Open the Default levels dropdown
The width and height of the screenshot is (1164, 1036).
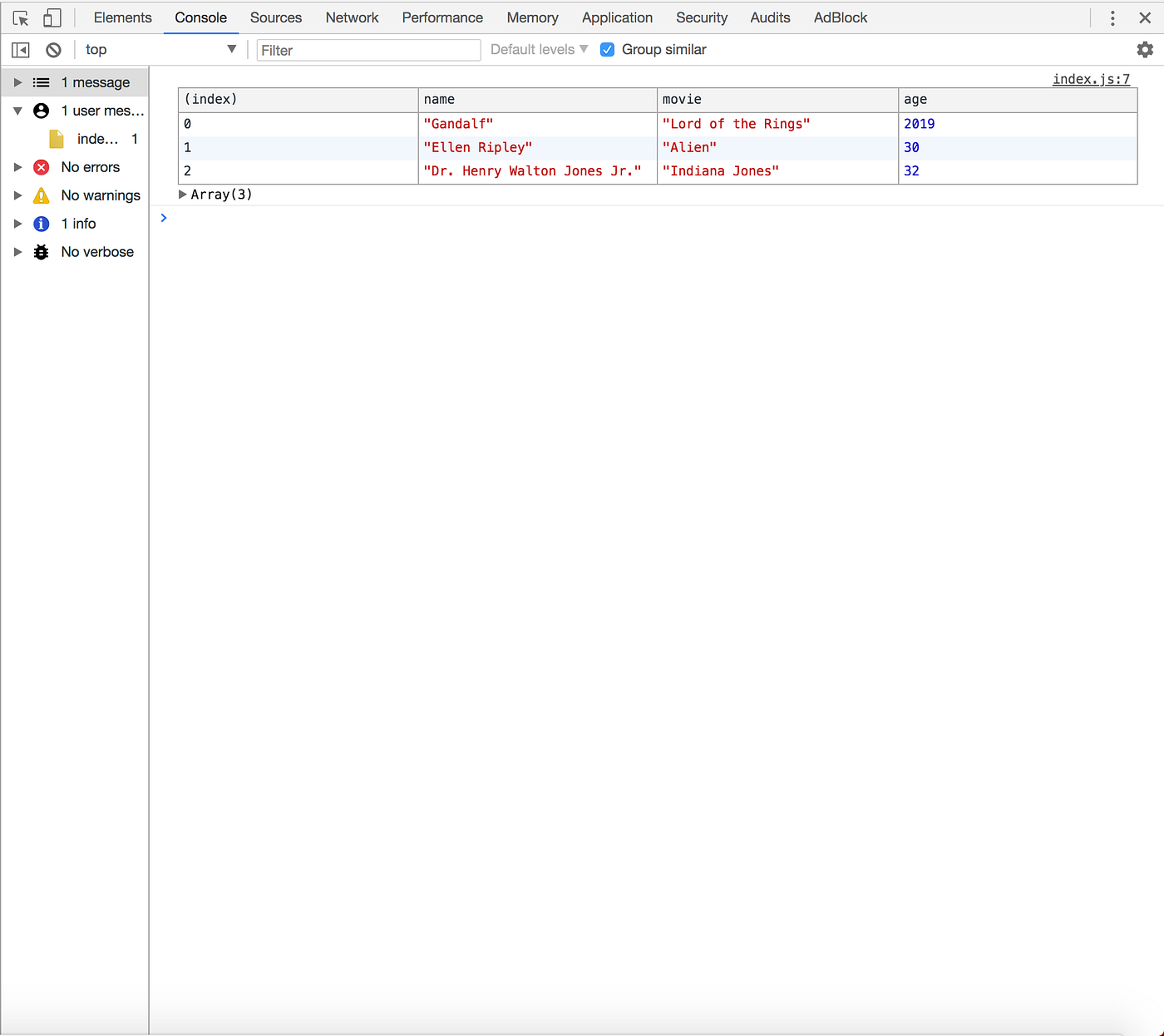tap(537, 49)
